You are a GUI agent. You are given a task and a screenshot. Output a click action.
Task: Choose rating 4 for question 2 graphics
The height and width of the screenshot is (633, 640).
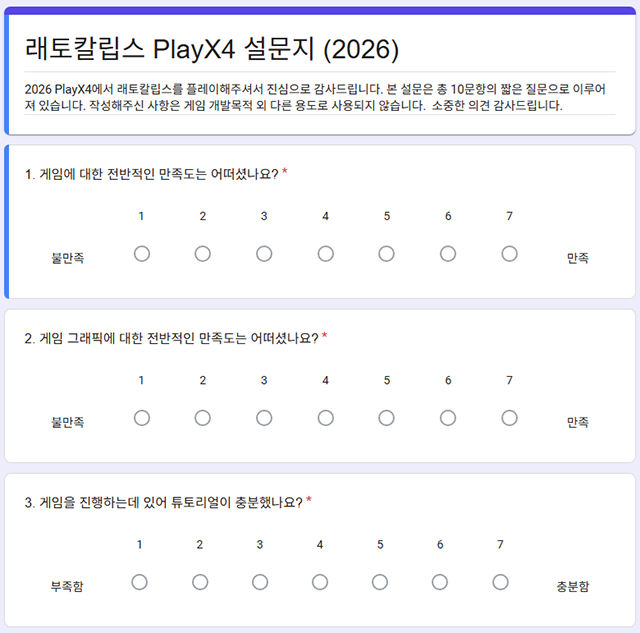click(325, 418)
